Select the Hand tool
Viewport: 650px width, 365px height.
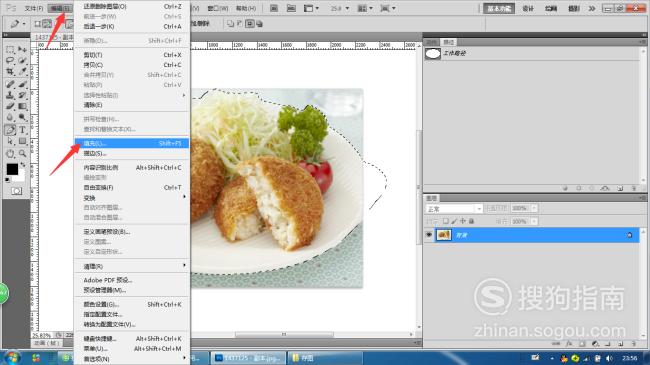point(10,153)
